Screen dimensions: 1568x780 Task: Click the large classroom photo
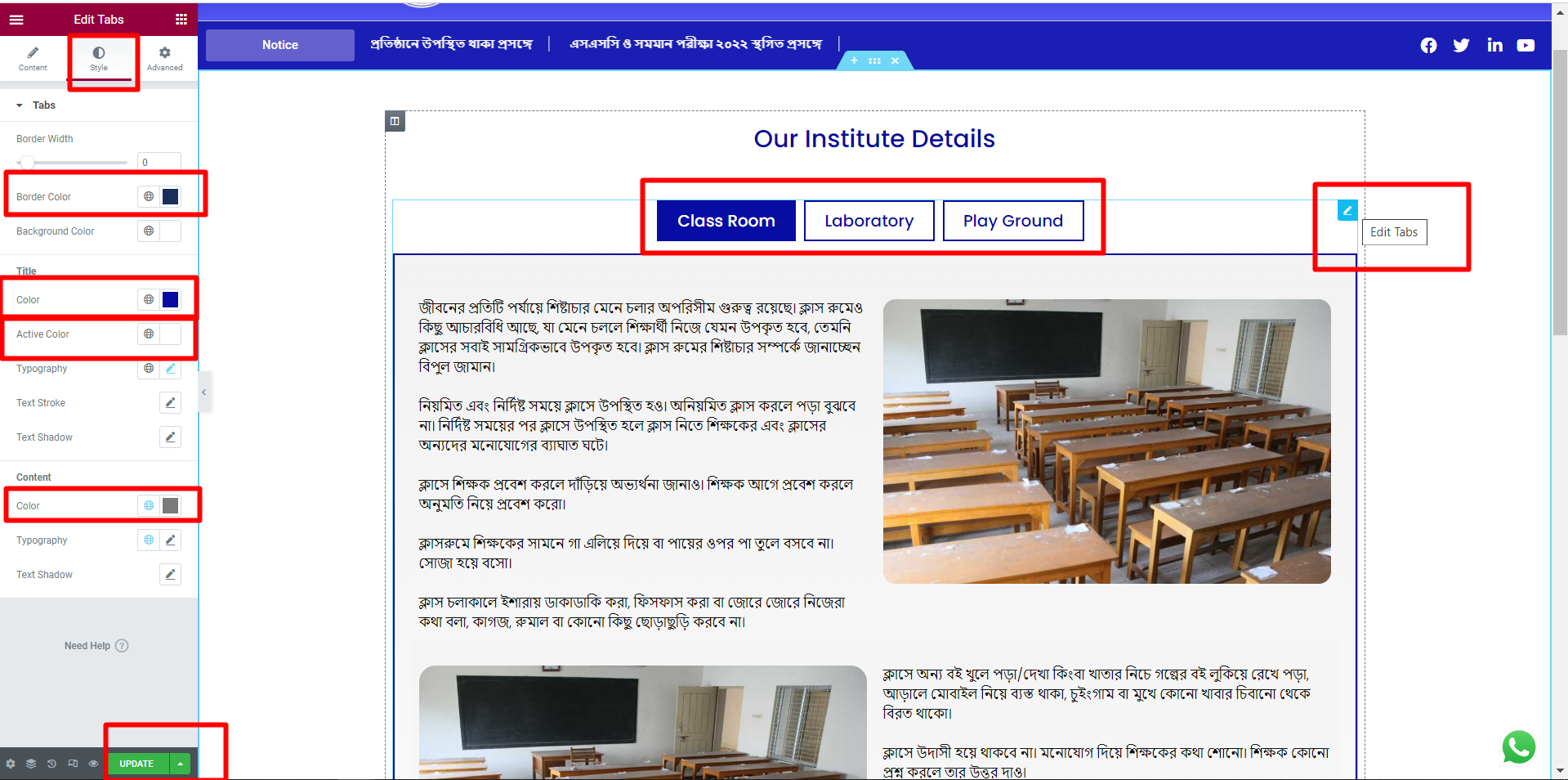1106,442
